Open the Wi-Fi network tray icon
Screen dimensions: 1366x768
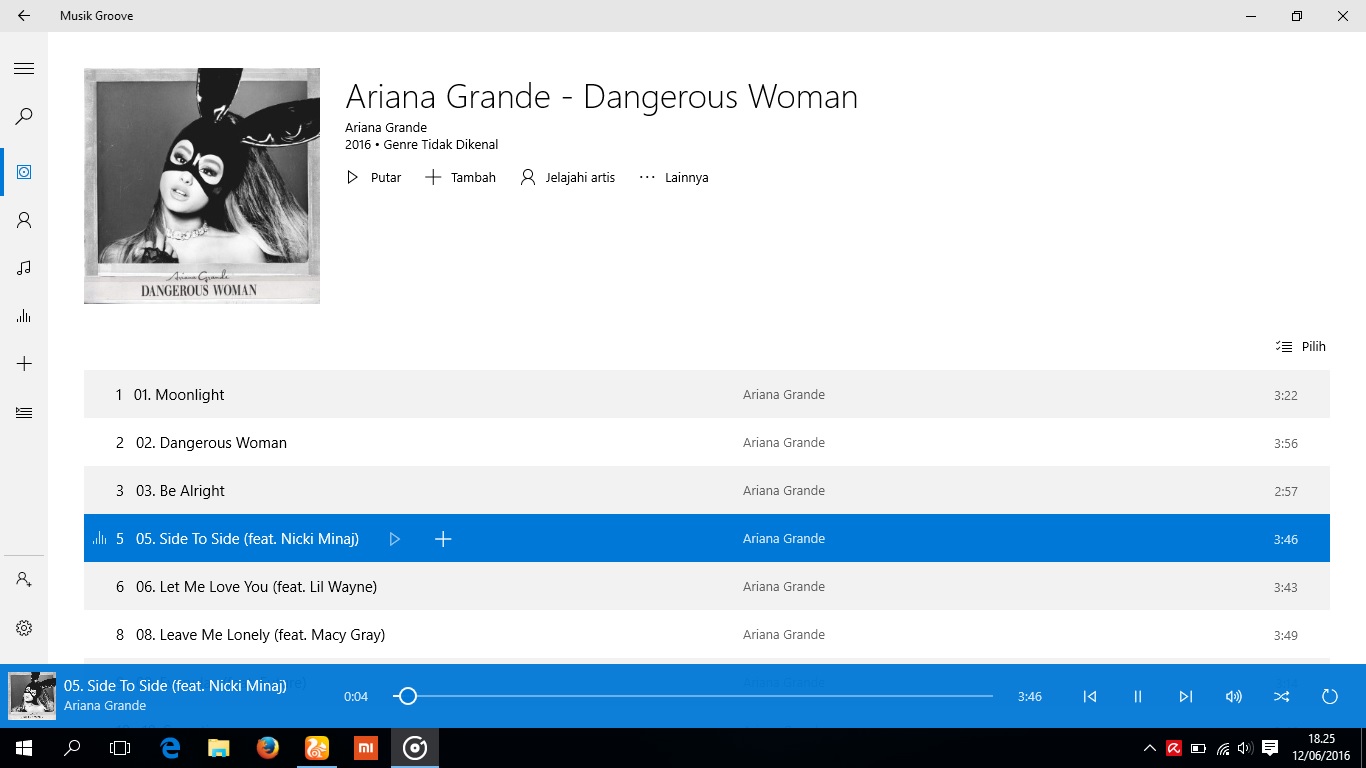pyautogui.click(x=1223, y=748)
